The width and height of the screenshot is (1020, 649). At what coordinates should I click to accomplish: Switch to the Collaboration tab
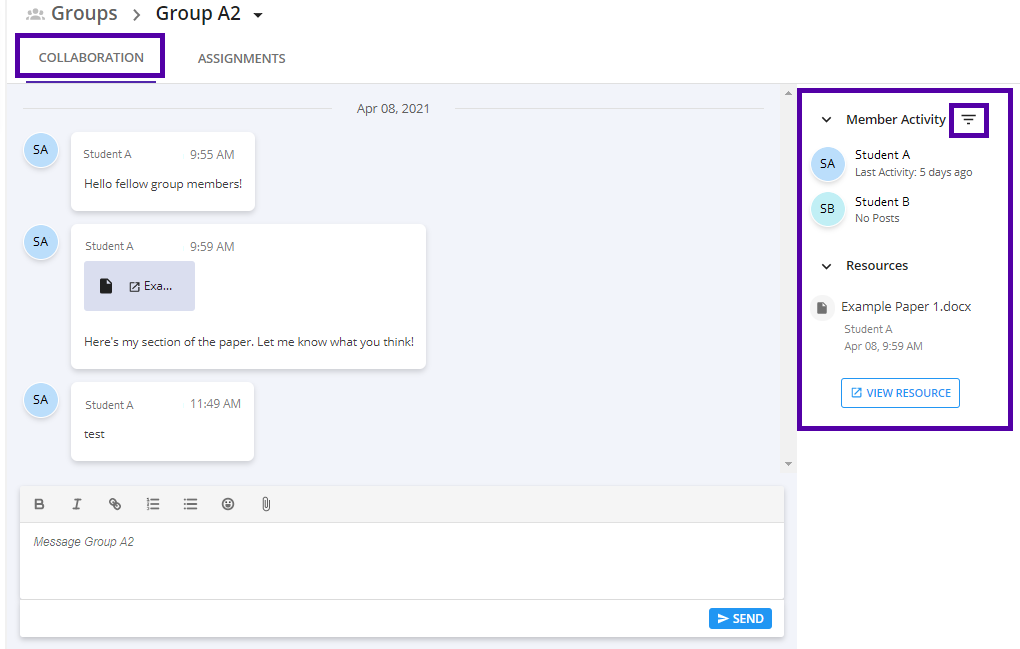pos(91,57)
